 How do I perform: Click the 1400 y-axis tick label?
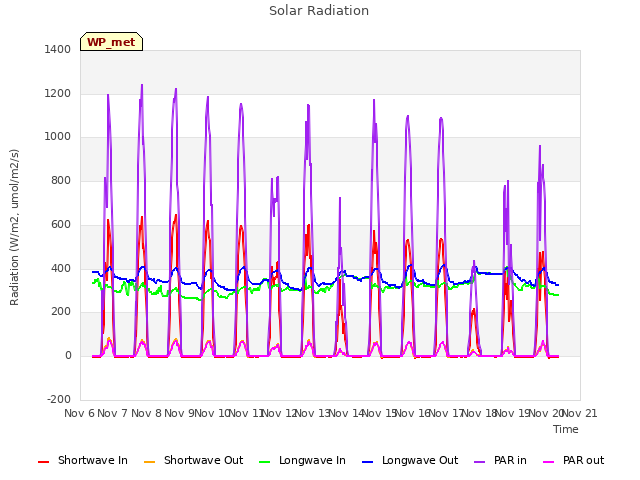coord(58,49)
